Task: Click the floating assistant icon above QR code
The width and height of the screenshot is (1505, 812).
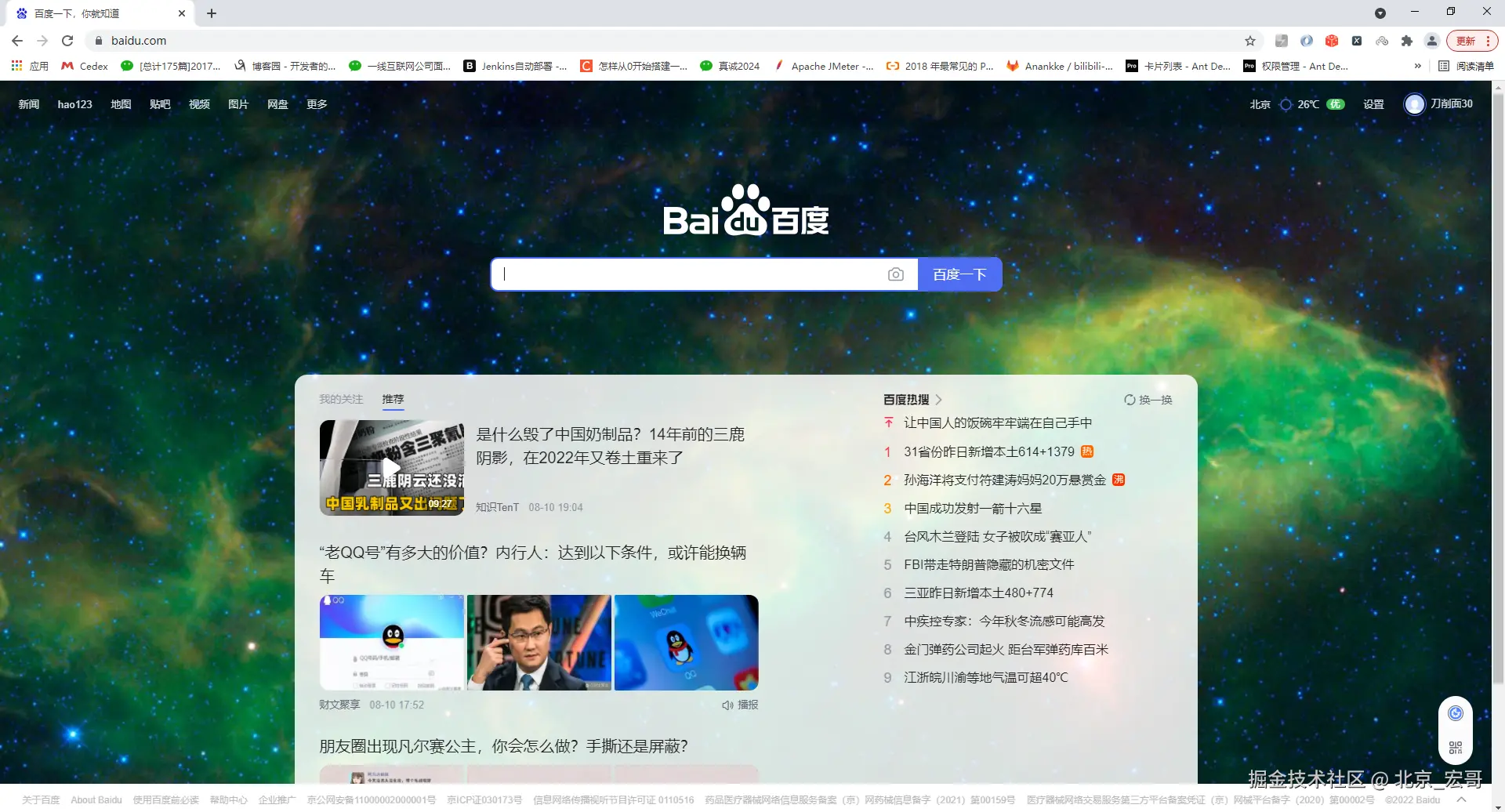Action: click(x=1456, y=713)
